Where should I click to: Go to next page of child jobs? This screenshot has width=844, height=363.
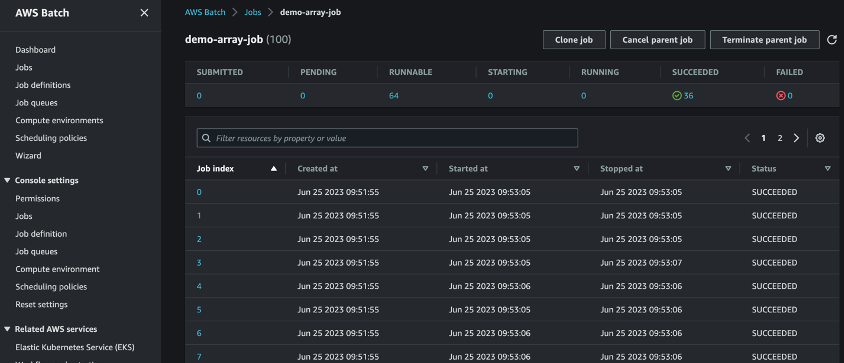(x=796, y=138)
